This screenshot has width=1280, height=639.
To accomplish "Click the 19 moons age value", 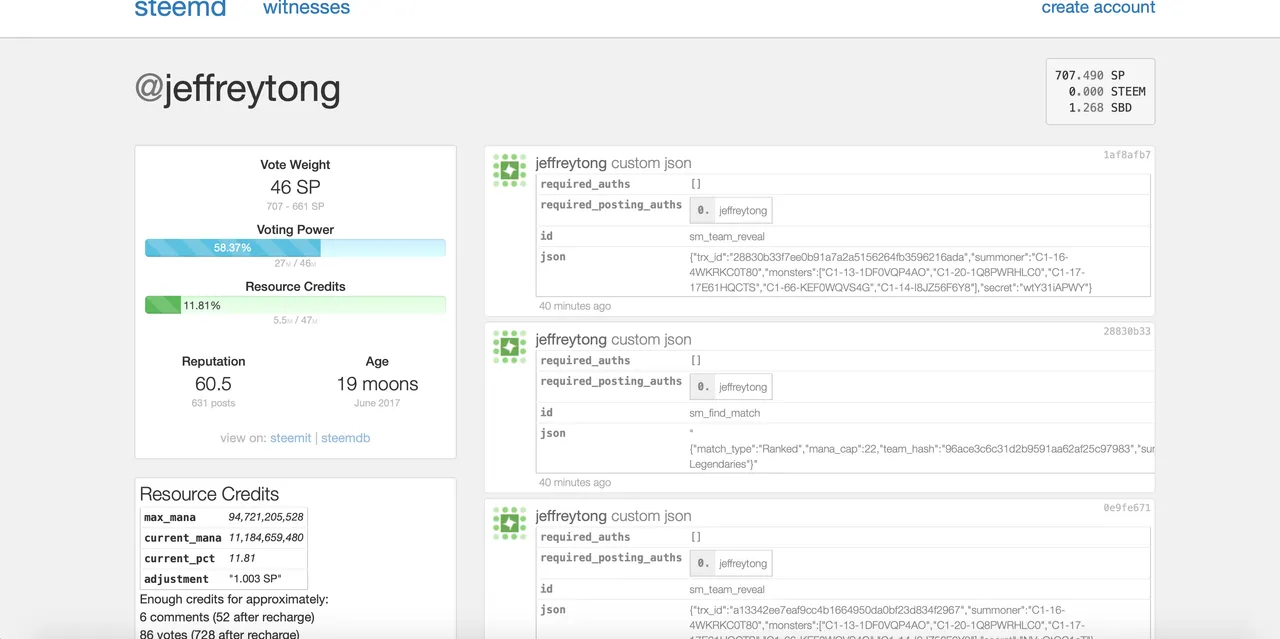I will pos(377,384).
